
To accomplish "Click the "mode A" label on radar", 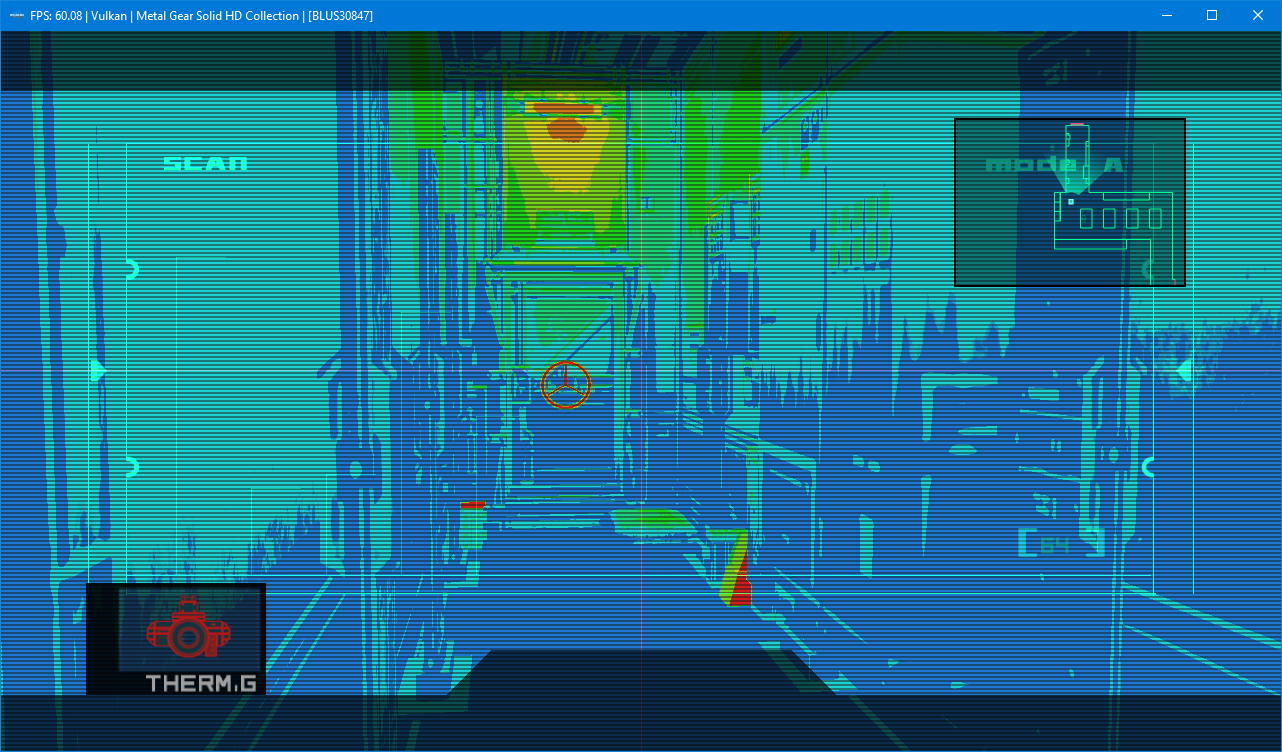I will [x=1054, y=165].
